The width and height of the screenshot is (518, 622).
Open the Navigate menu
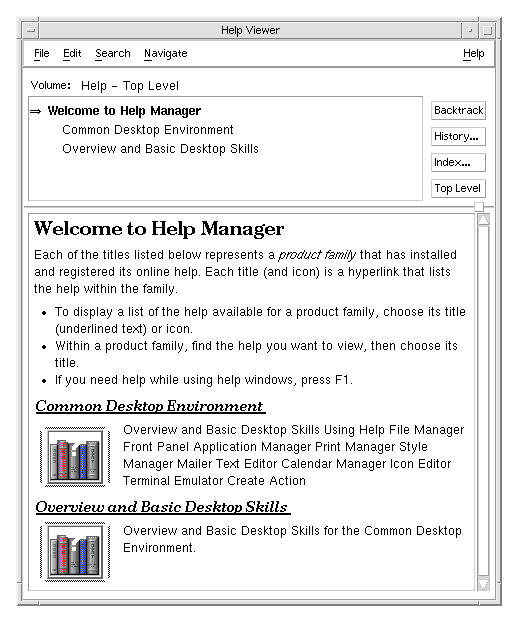pyautogui.click(x=165, y=54)
